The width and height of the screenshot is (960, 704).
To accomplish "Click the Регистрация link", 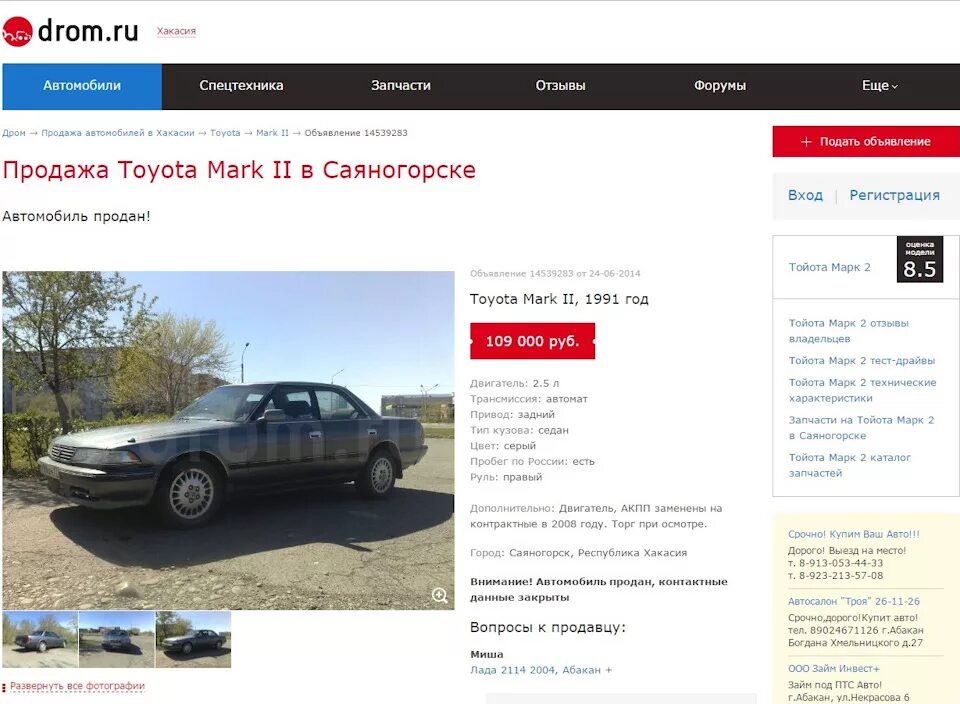I will pos(894,195).
